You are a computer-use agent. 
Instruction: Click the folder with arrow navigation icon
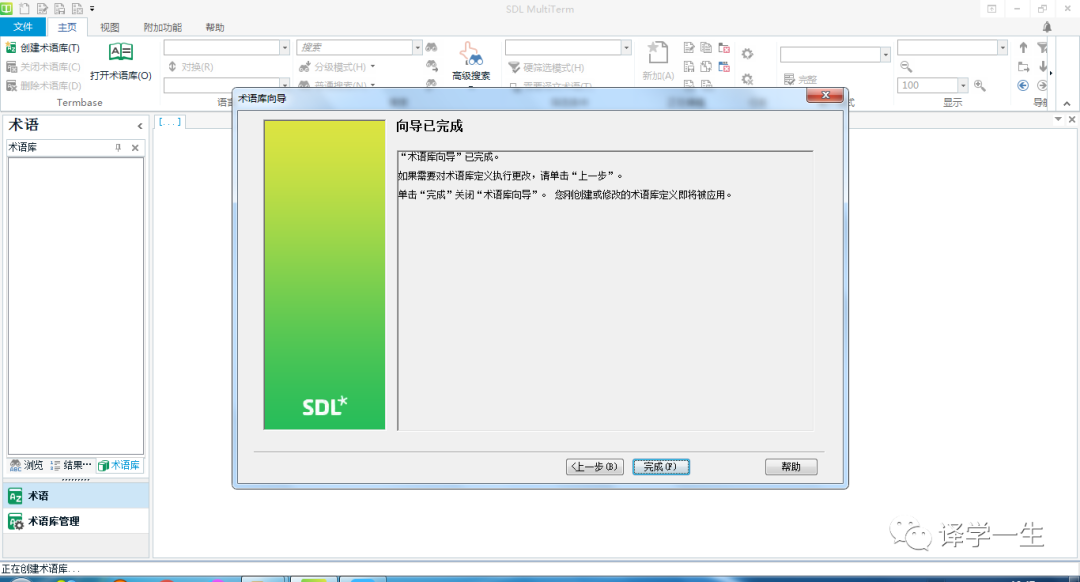(x=1024, y=67)
